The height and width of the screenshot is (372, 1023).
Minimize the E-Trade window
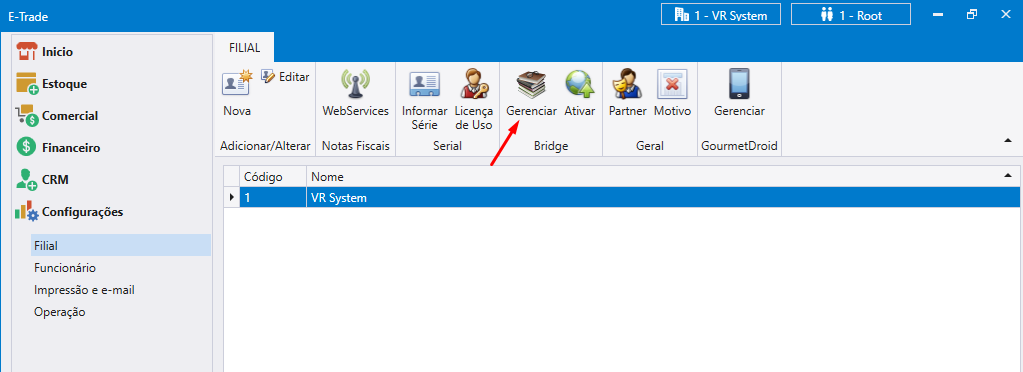[x=938, y=15]
